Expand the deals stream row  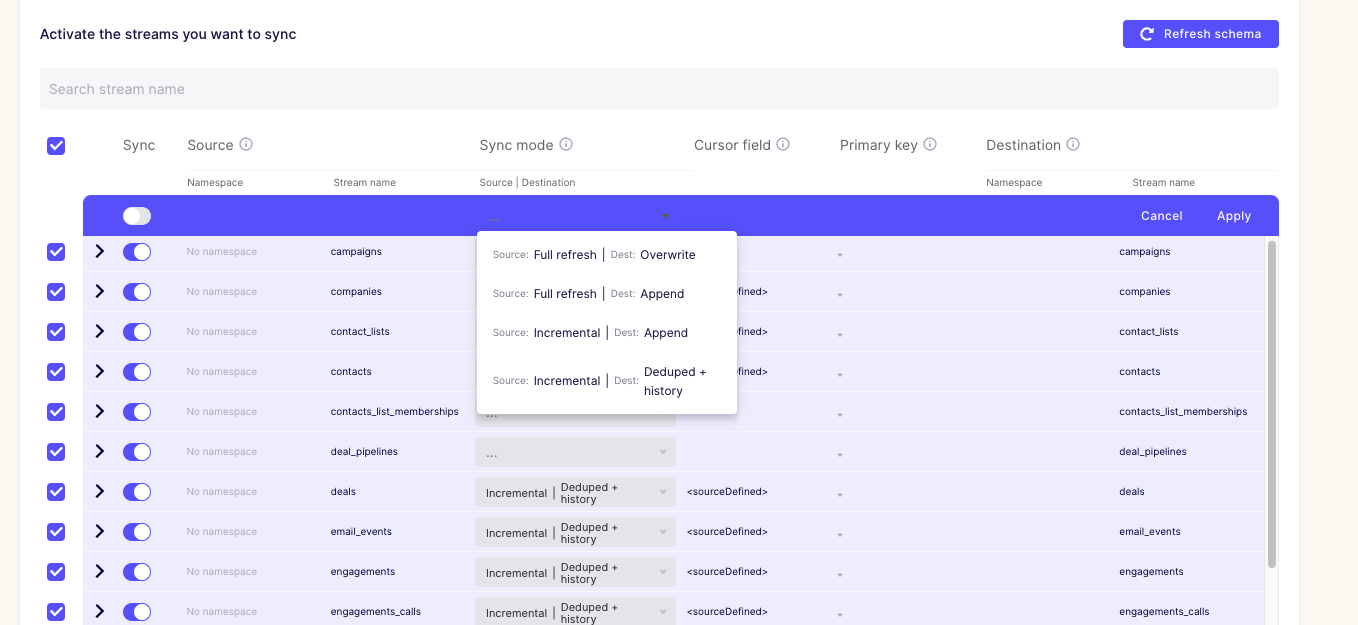point(99,491)
